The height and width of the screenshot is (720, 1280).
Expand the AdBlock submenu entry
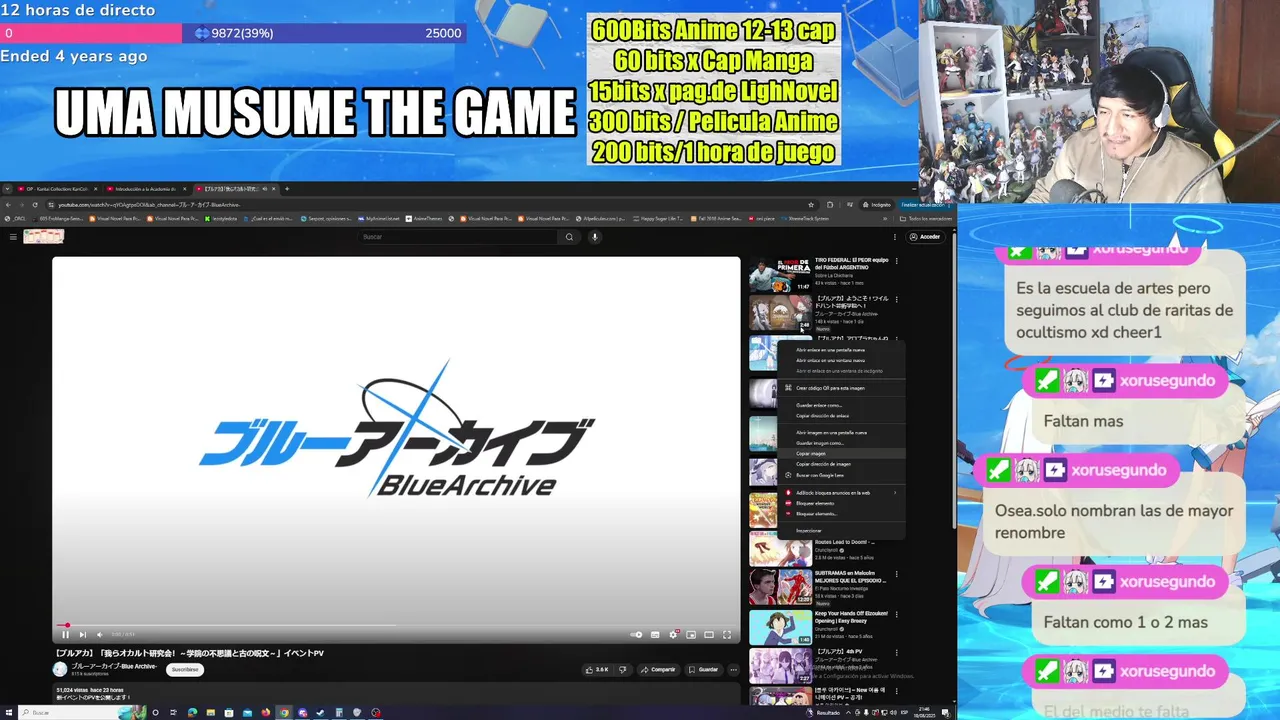pyautogui.click(x=840, y=492)
